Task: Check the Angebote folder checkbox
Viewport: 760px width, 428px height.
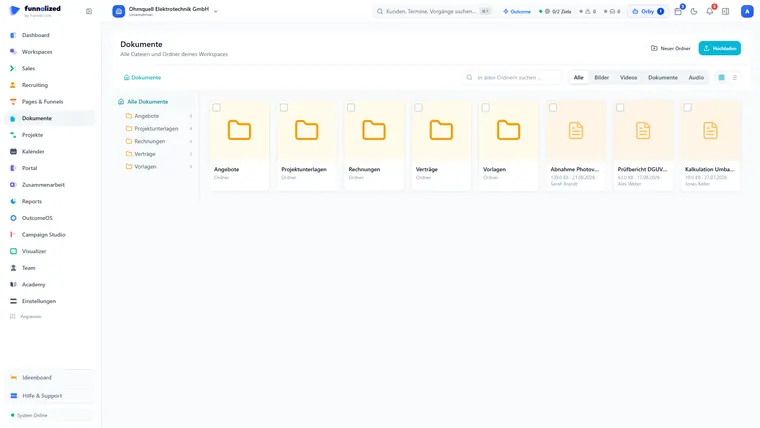Action: pyautogui.click(x=217, y=108)
